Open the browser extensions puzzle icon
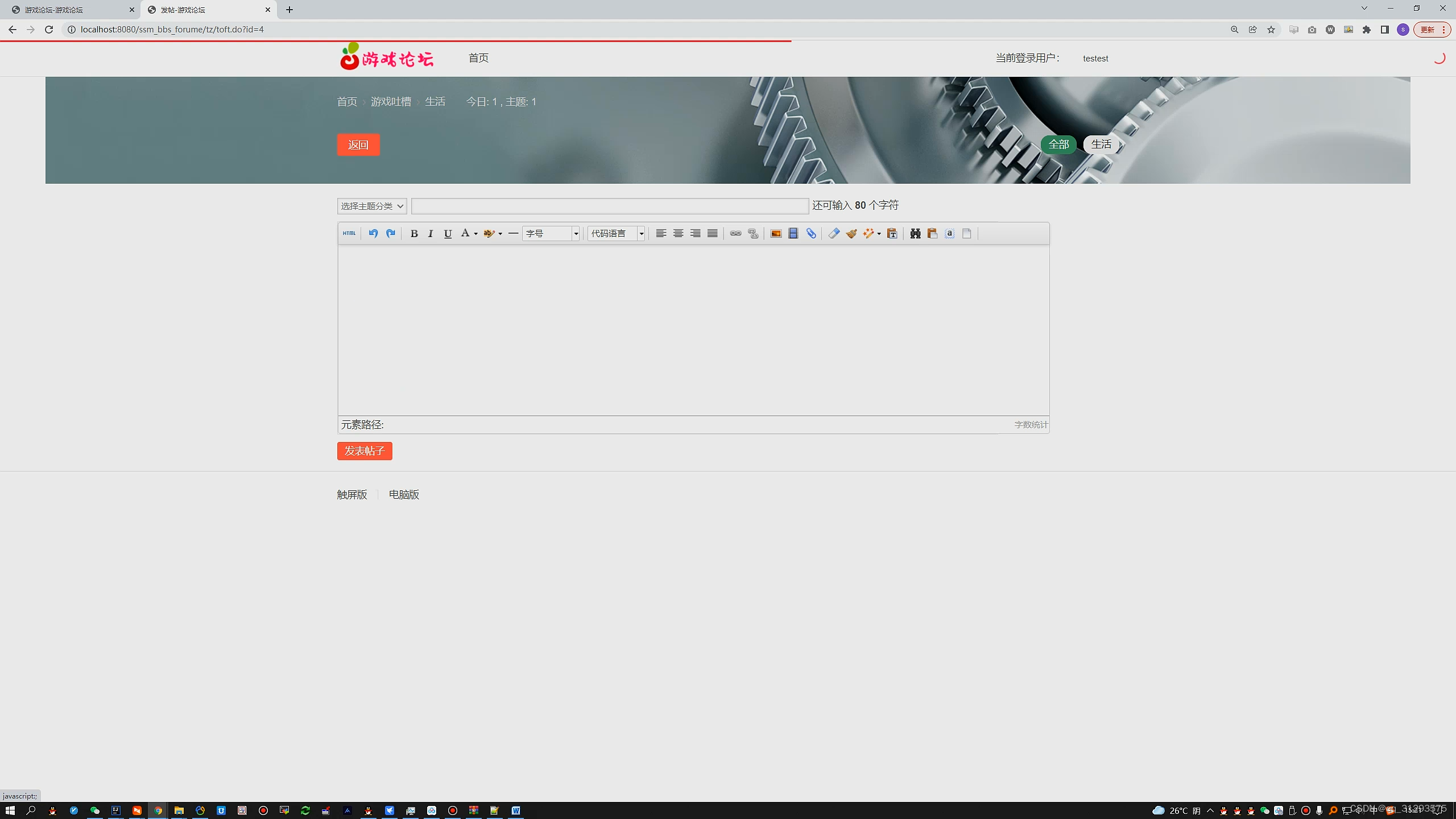1456x819 pixels. pyautogui.click(x=1367, y=30)
